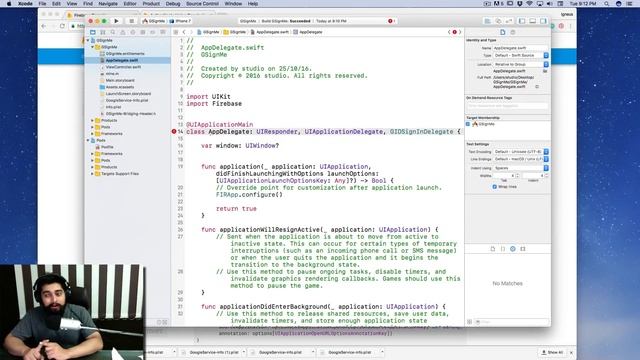The image size is (640, 360).
Task: Expand Targets Support Files folder
Action: 93,174
